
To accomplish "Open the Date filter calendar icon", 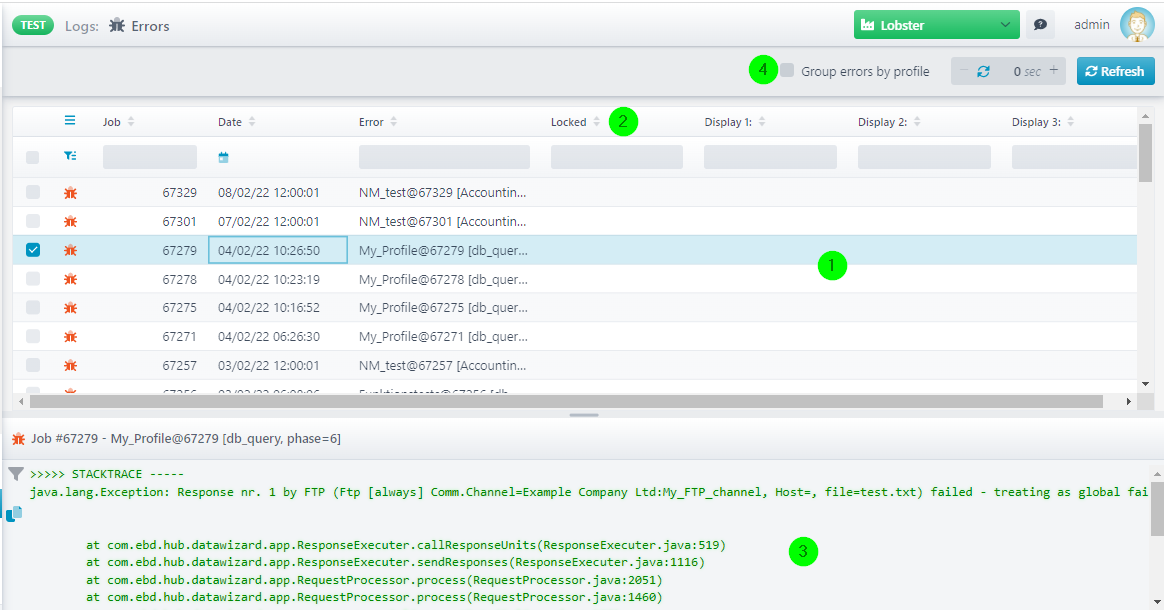I will (x=223, y=157).
